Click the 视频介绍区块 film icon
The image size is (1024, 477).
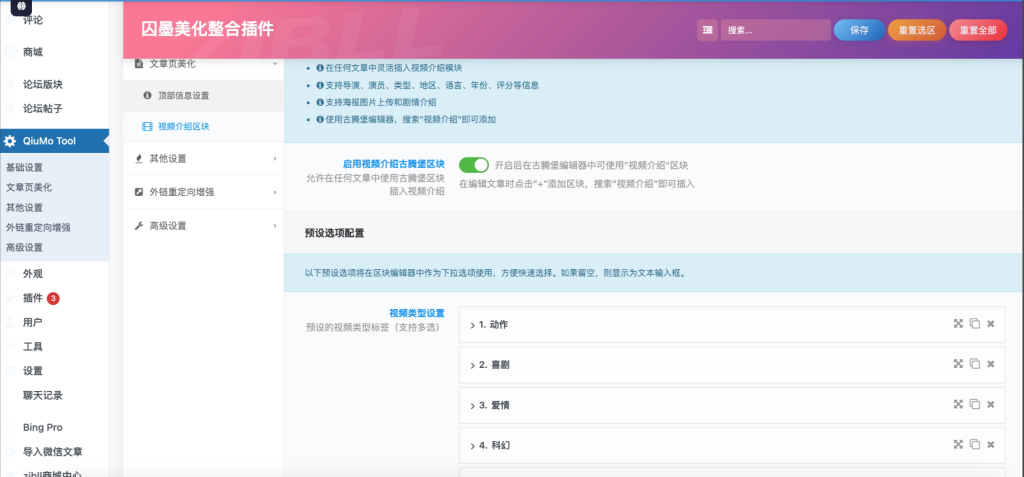tap(147, 127)
